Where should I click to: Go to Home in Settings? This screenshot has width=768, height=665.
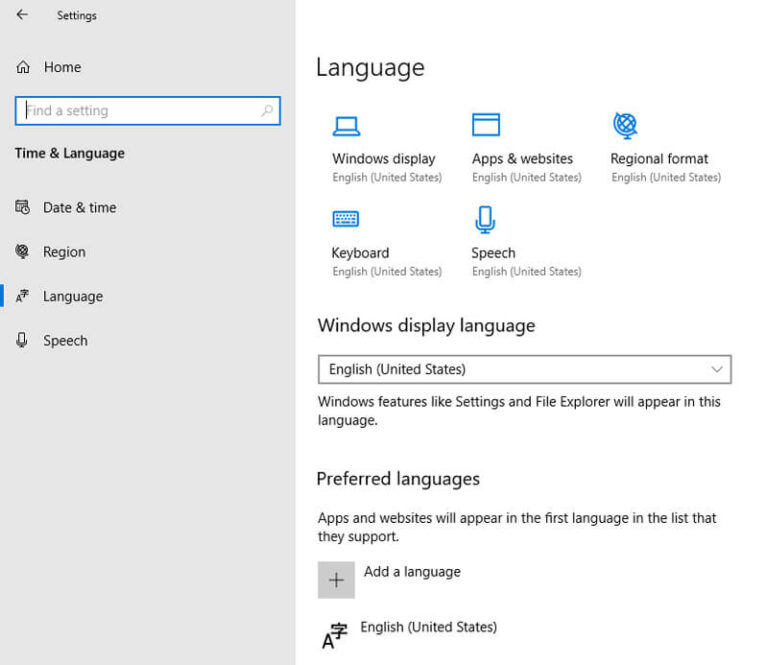63,67
